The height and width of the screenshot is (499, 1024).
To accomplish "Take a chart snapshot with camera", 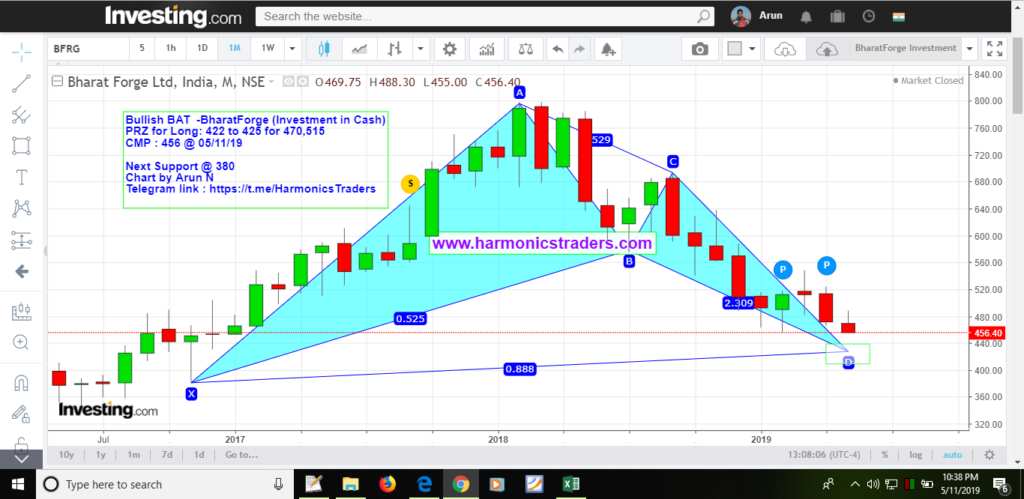I will pos(700,49).
